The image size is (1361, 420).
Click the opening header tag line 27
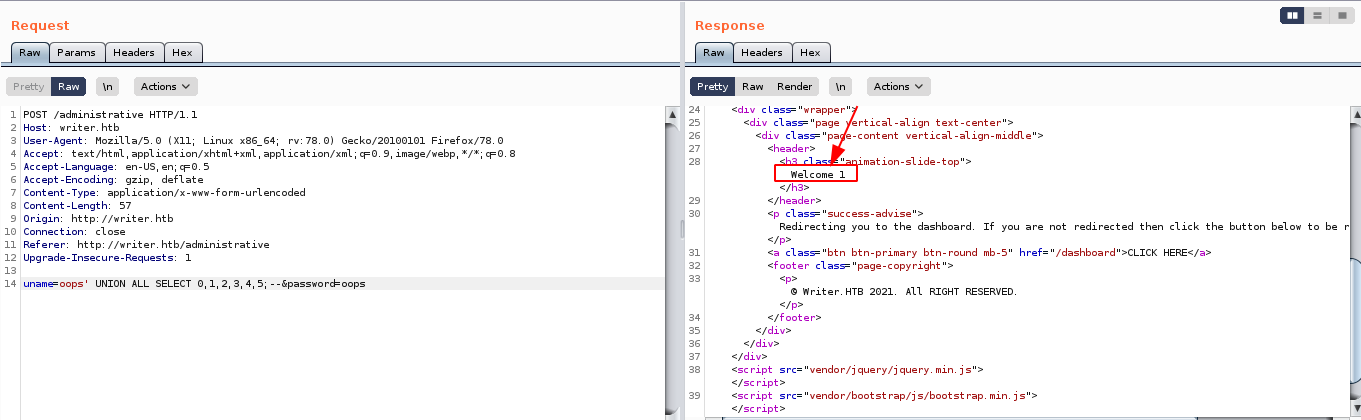(790, 148)
